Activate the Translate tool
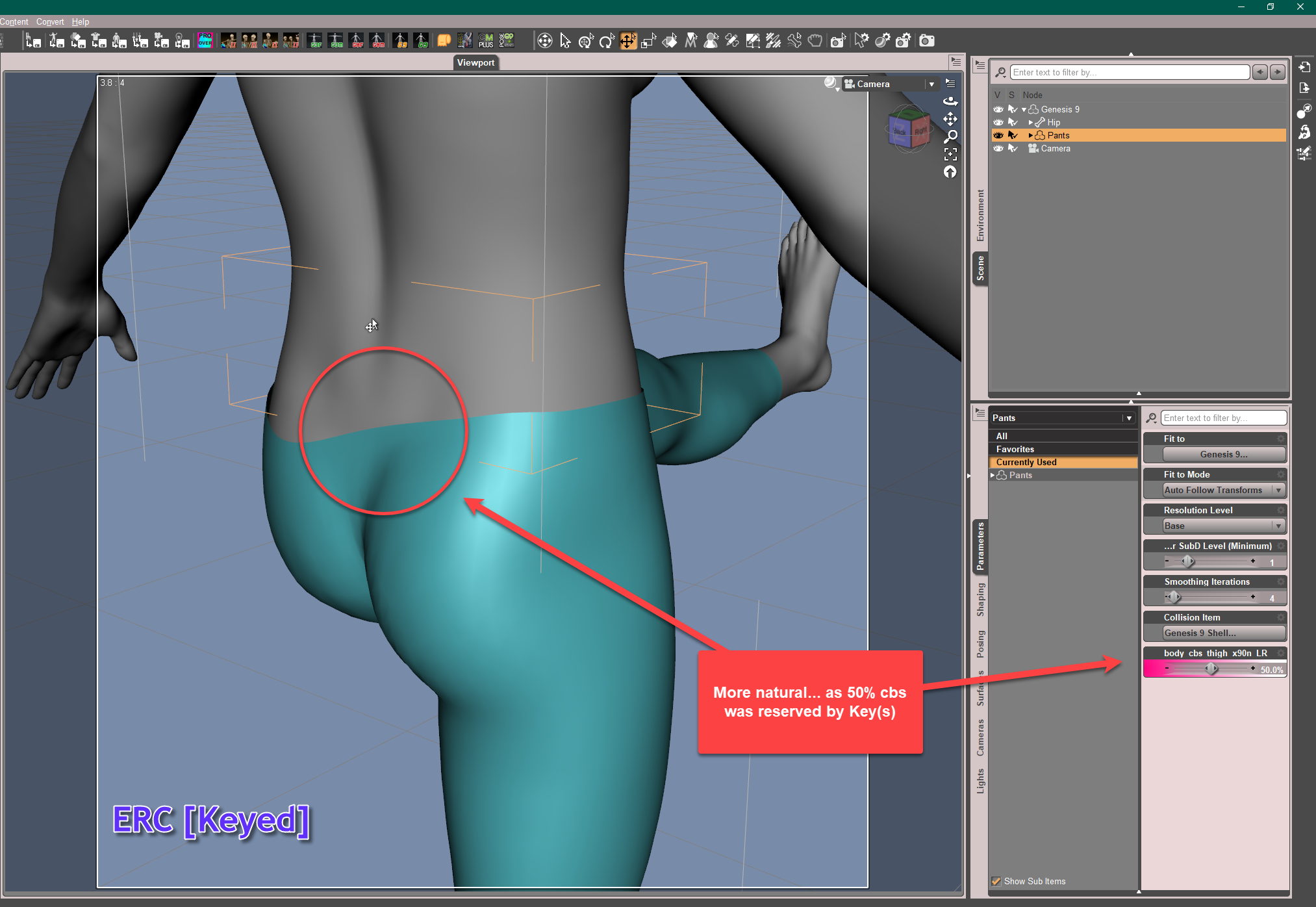 pos(627,42)
